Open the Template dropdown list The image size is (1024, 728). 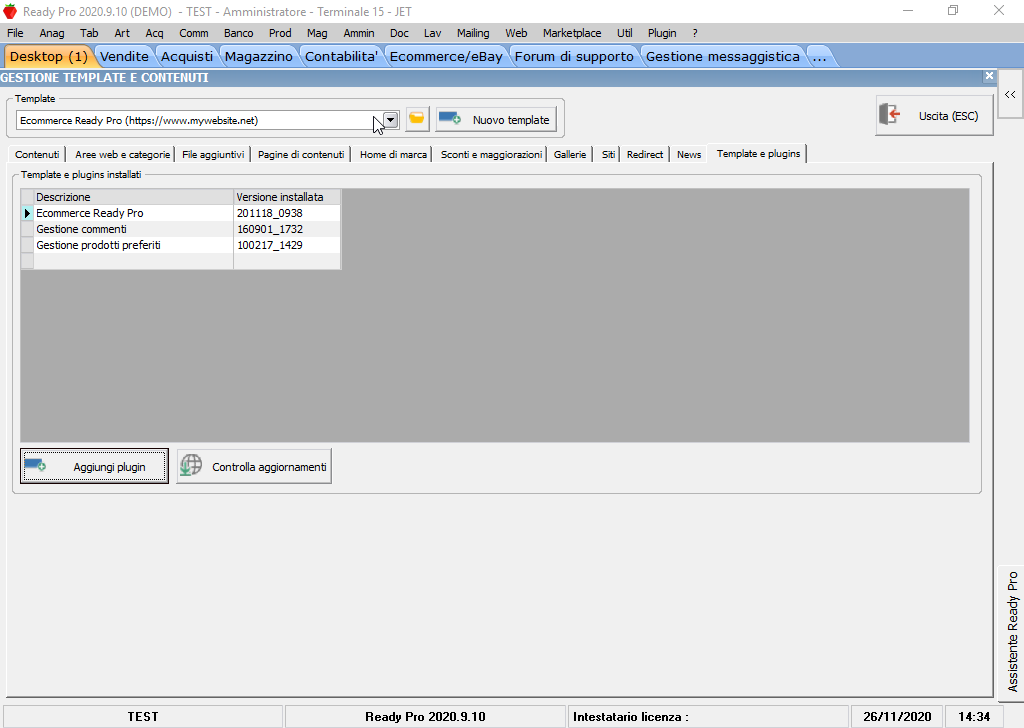(391, 120)
